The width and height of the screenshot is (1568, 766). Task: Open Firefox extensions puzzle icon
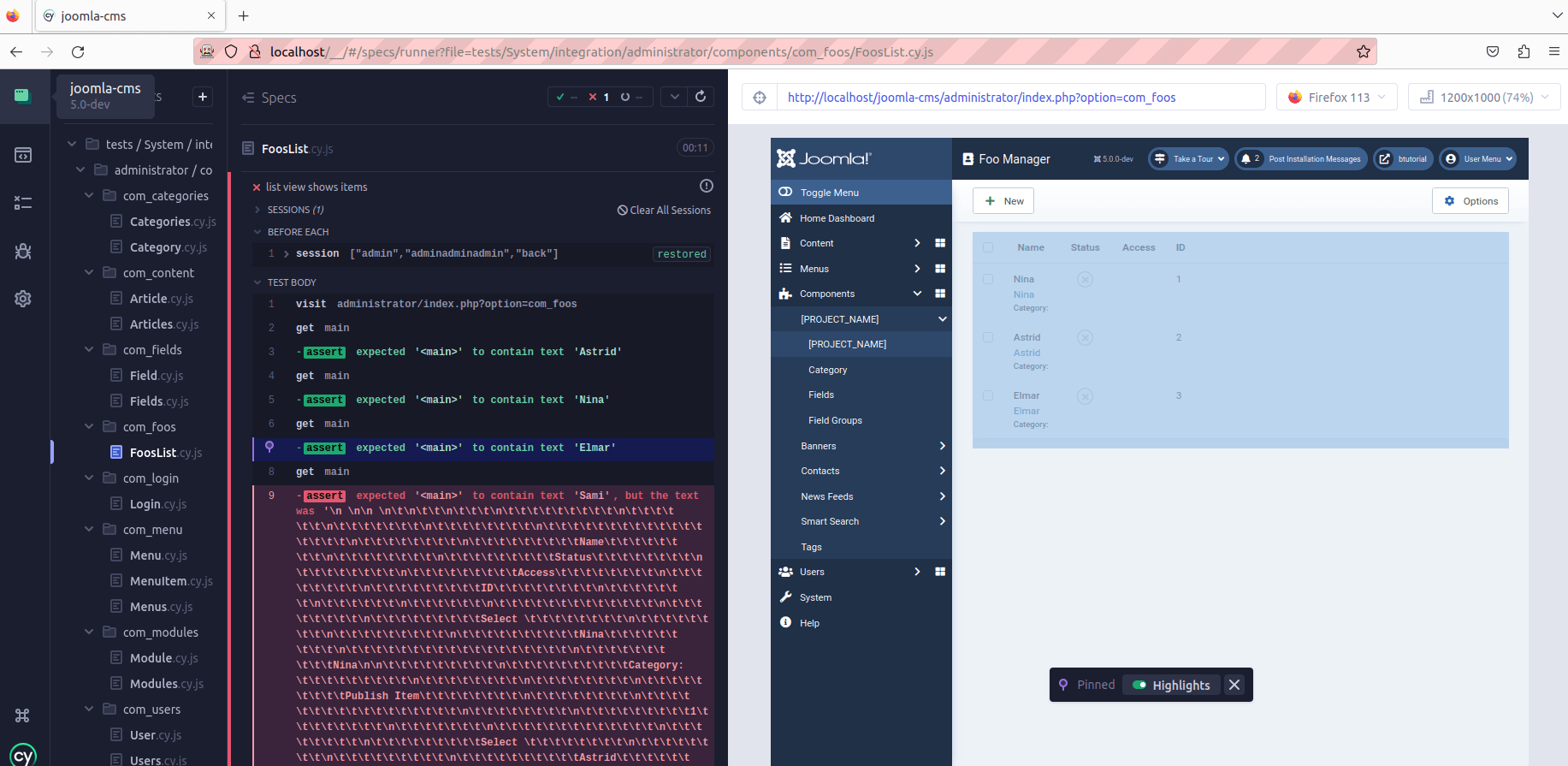(1524, 51)
